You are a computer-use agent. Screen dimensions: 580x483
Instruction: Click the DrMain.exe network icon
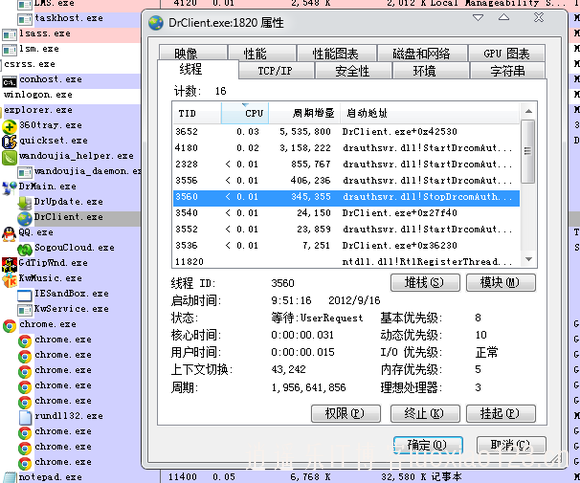[9, 188]
